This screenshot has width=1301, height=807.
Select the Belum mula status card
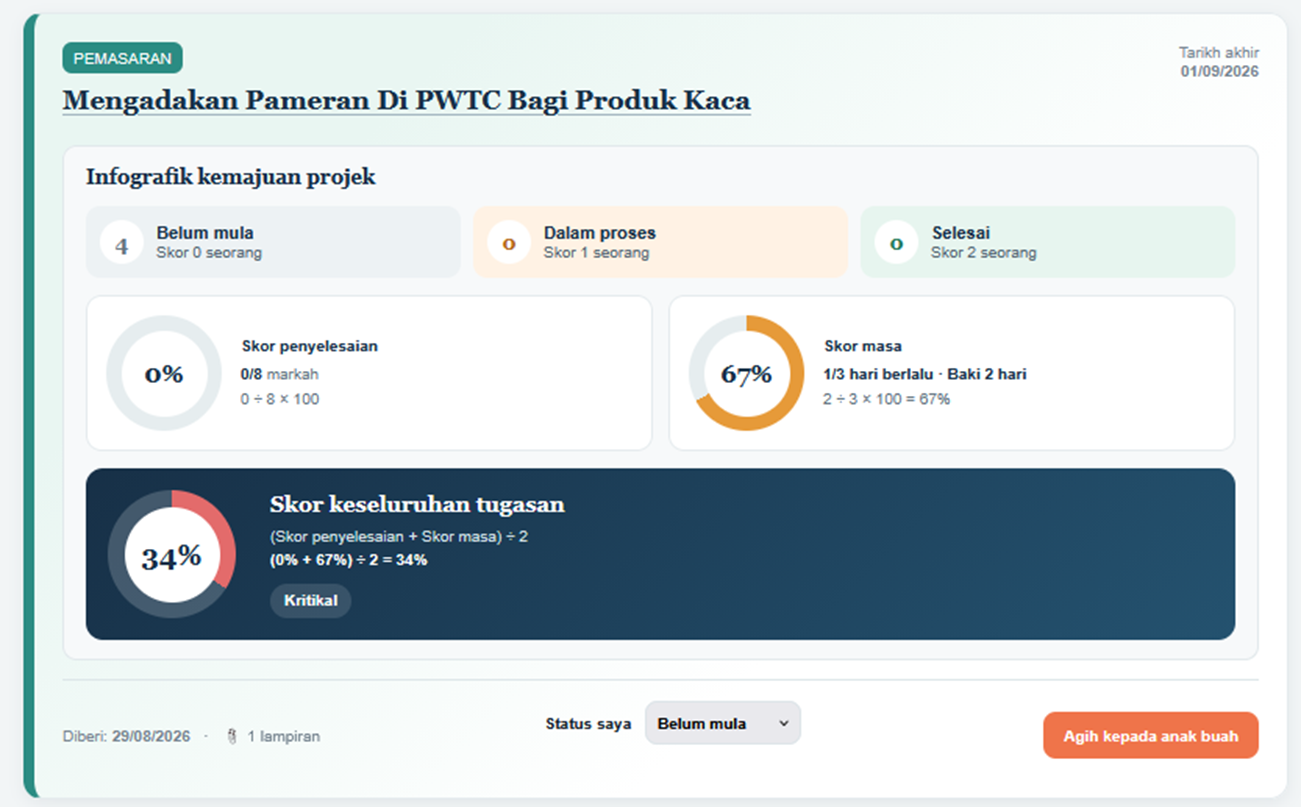tap(273, 242)
